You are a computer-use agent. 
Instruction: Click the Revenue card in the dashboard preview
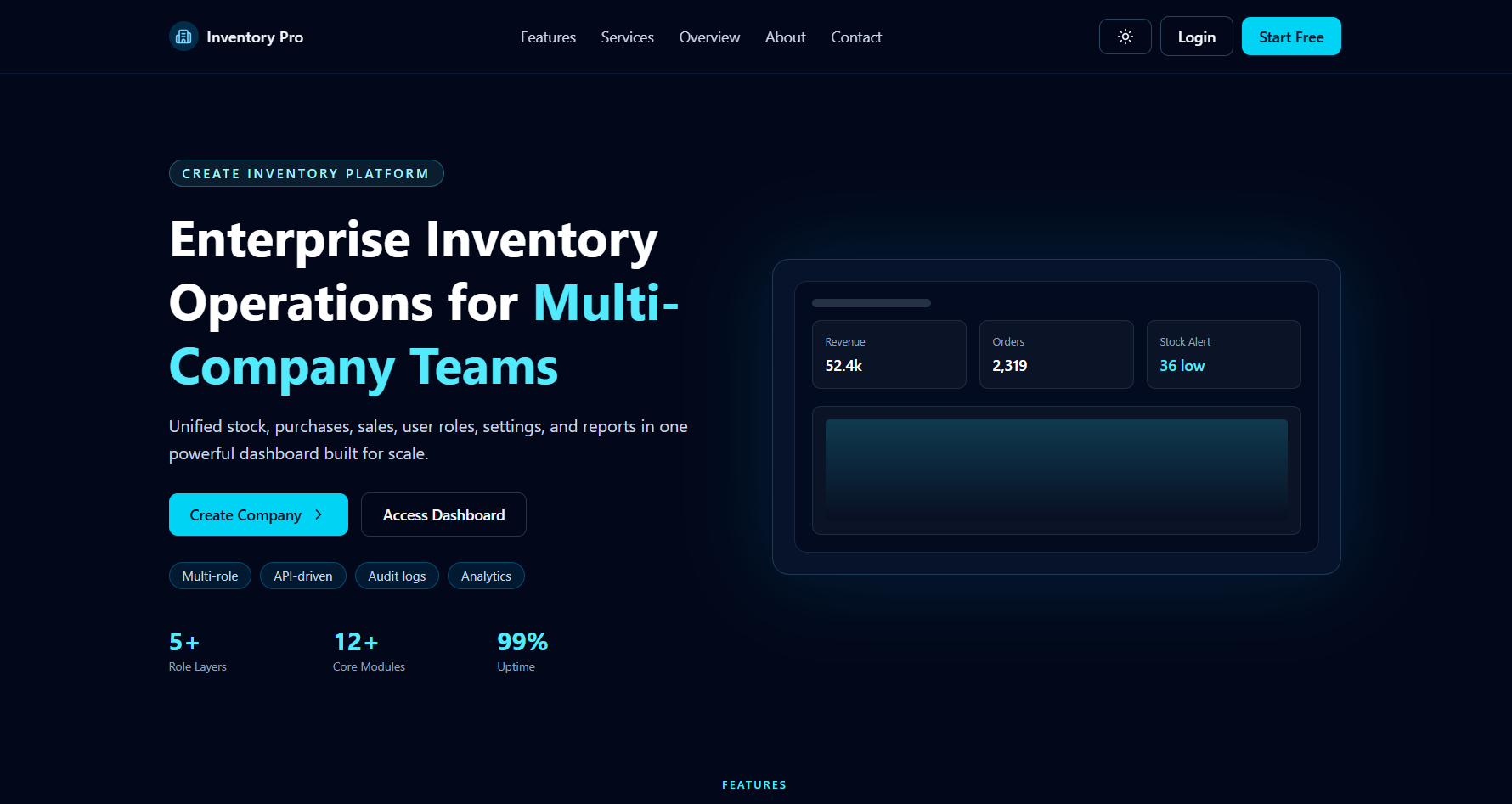pos(889,354)
